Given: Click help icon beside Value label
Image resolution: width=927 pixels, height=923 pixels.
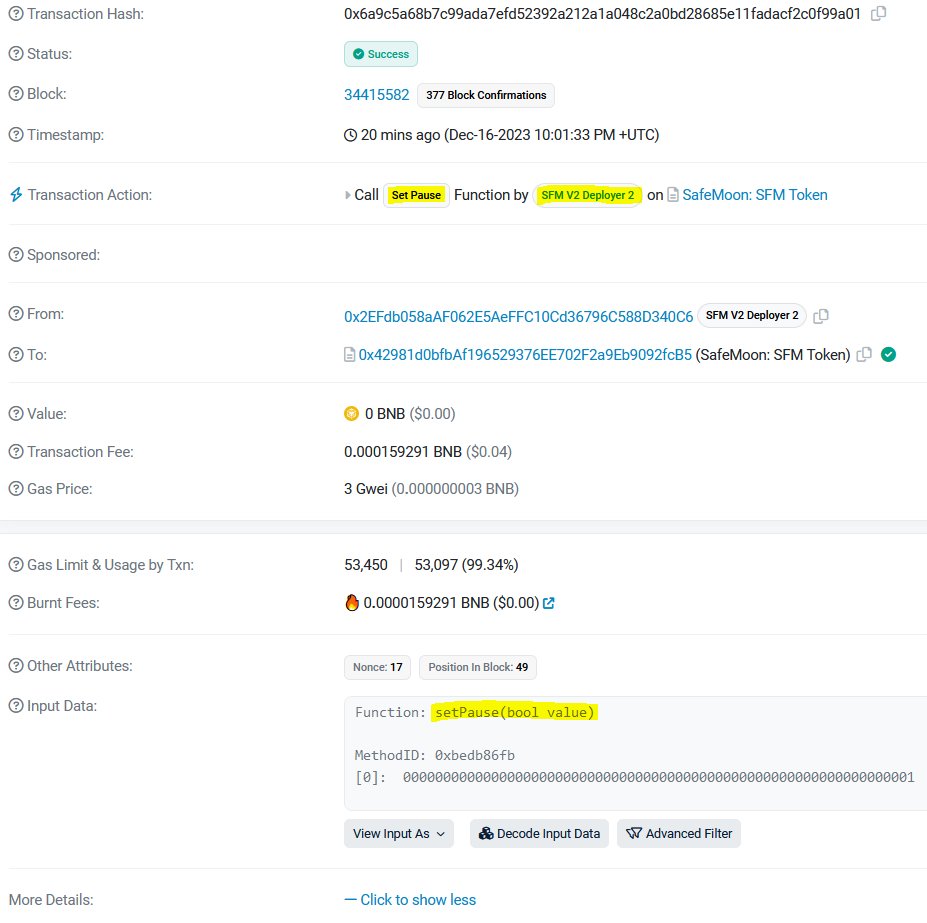Looking at the screenshot, I should (x=16, y=414).
